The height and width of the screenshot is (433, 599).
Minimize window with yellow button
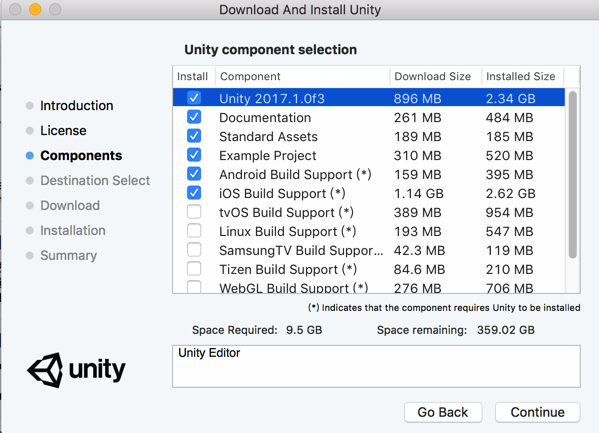point(35,9)
